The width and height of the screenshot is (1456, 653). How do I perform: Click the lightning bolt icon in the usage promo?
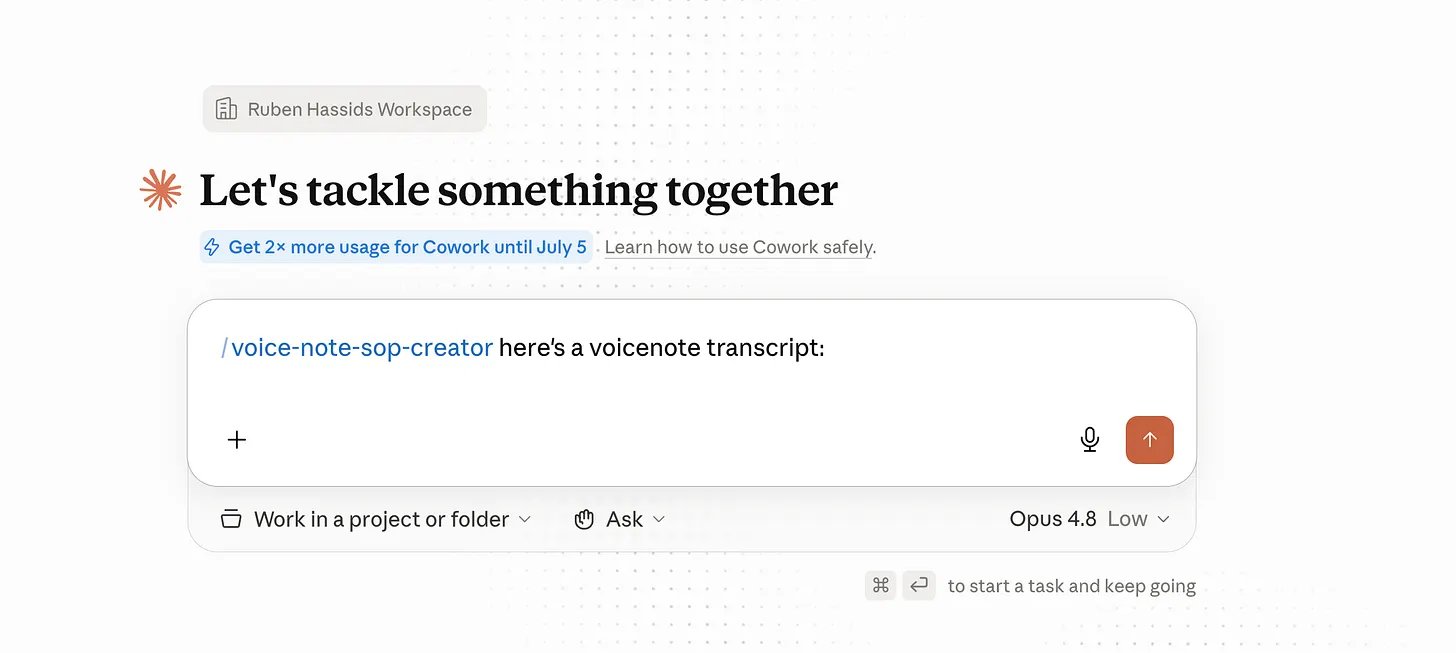click(212, 247)
